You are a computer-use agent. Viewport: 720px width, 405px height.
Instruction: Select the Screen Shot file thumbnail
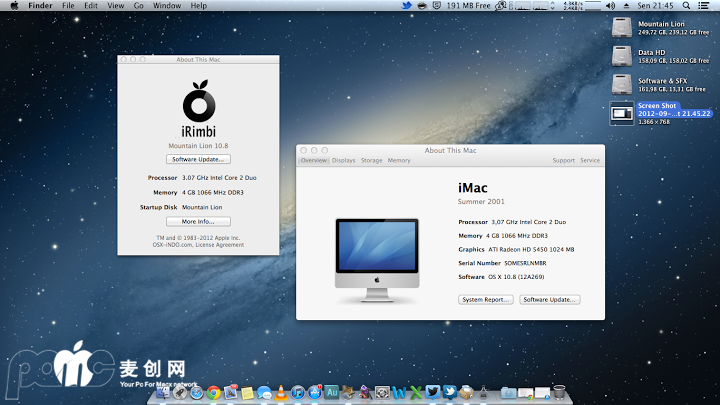620,115
